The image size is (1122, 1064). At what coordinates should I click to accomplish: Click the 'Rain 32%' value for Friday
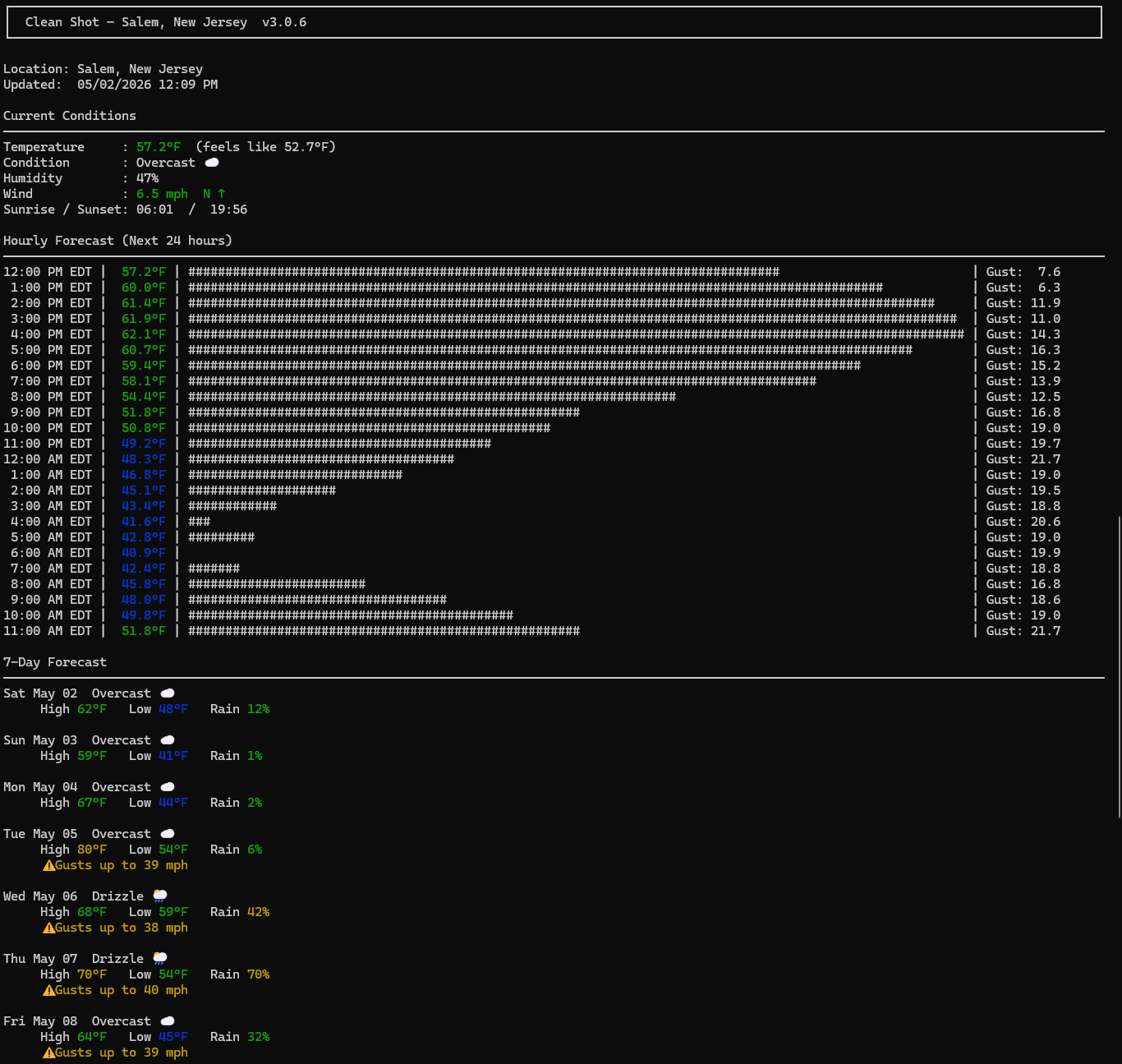[x=240, y=1037]
